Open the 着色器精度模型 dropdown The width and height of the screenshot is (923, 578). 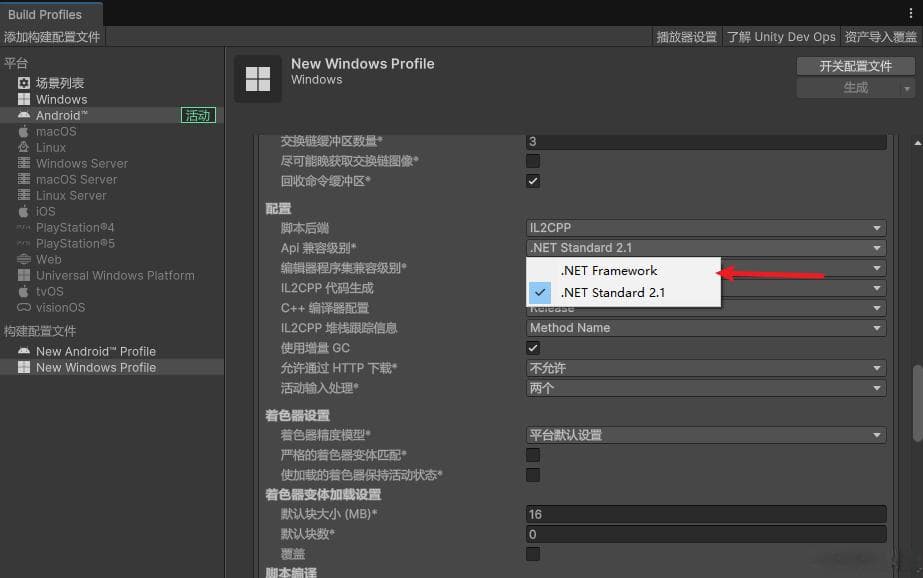(x=706, y=435)
